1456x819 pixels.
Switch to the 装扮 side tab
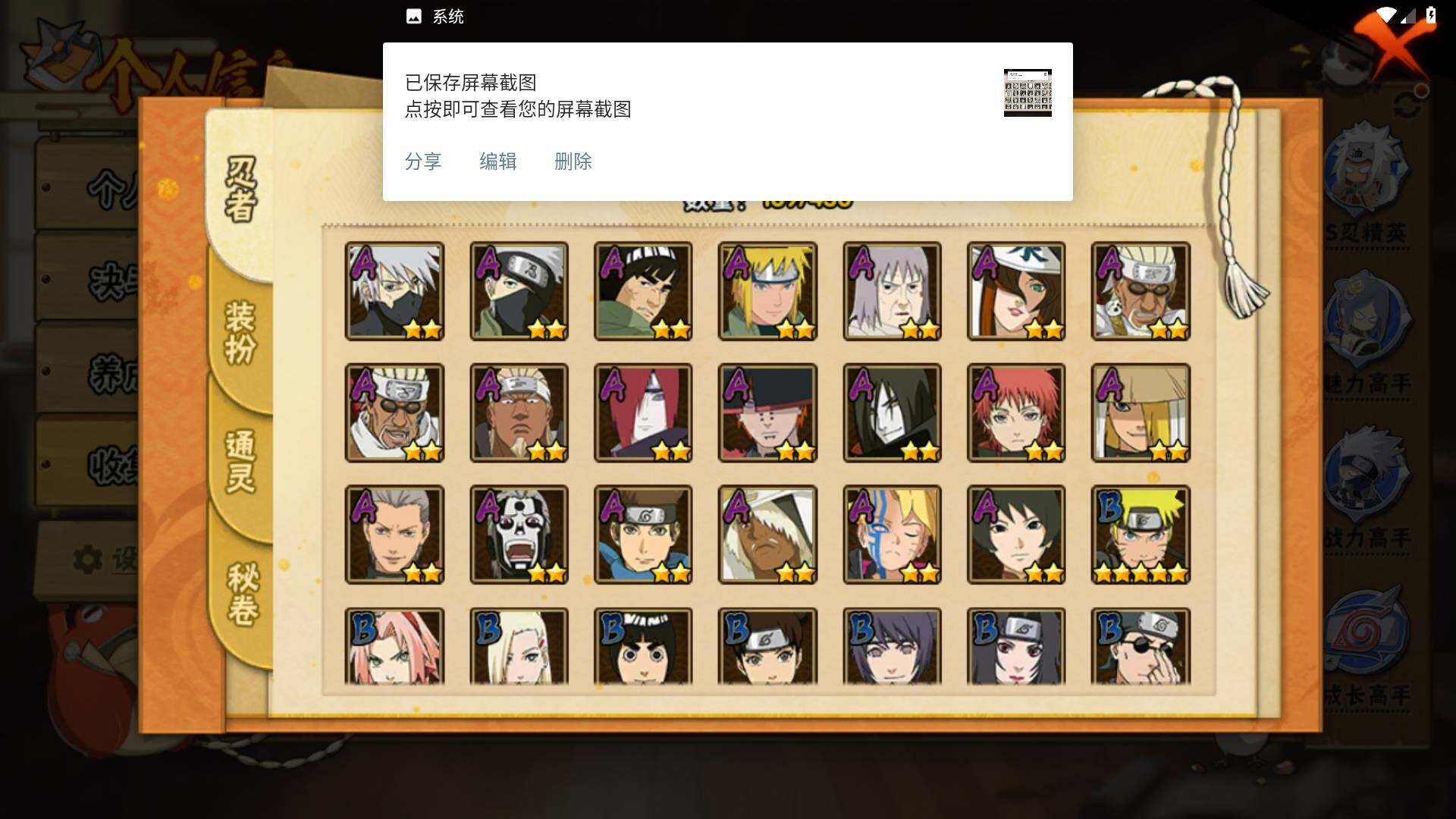click(241, 332)
